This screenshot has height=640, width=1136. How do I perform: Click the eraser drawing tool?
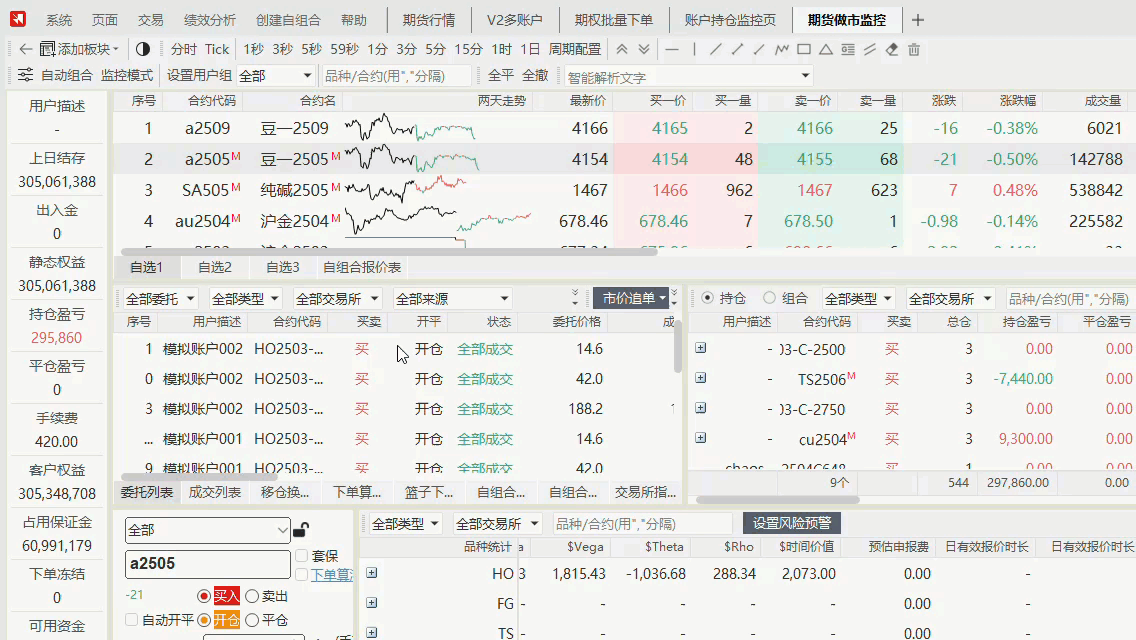(x=891, y=48)
